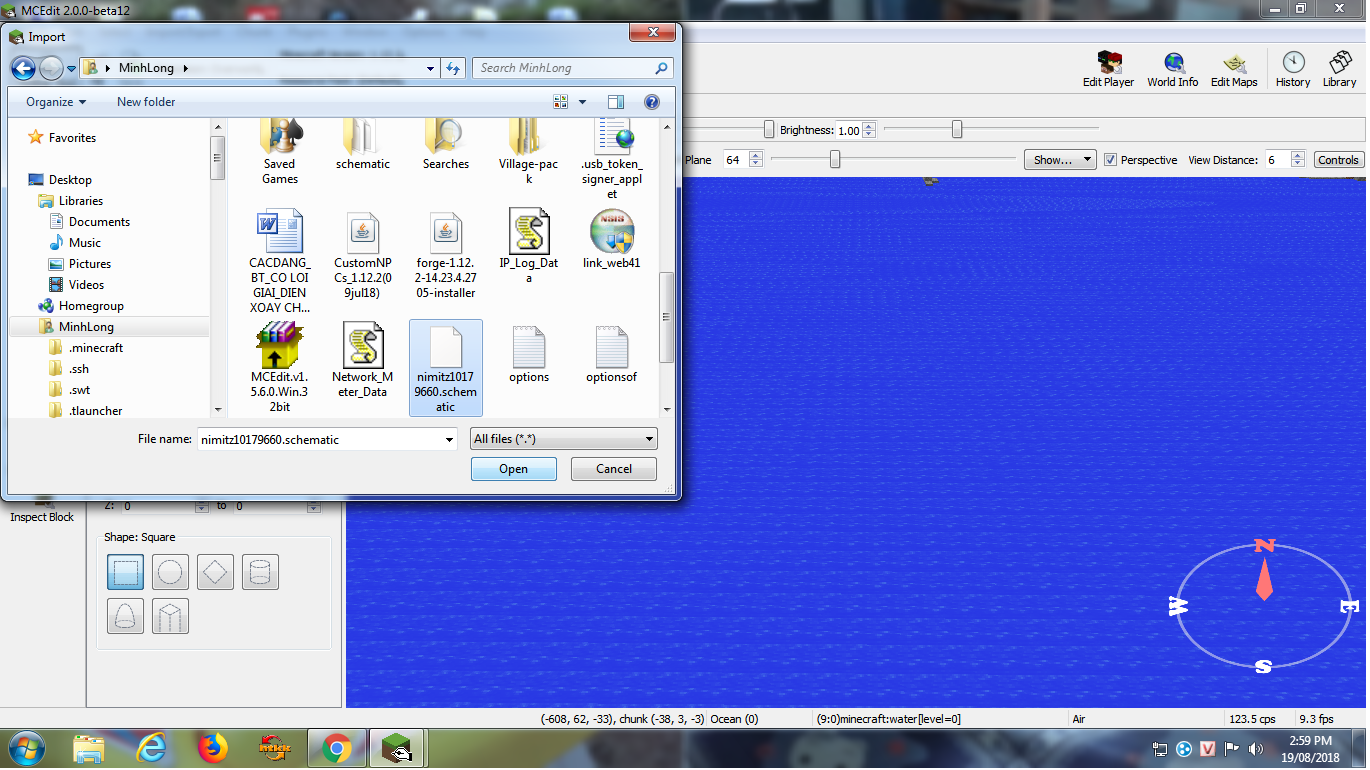Adjust the Plane depth slider handle
This screenshot has width=1370, height=770.
(x=835, y=159)
